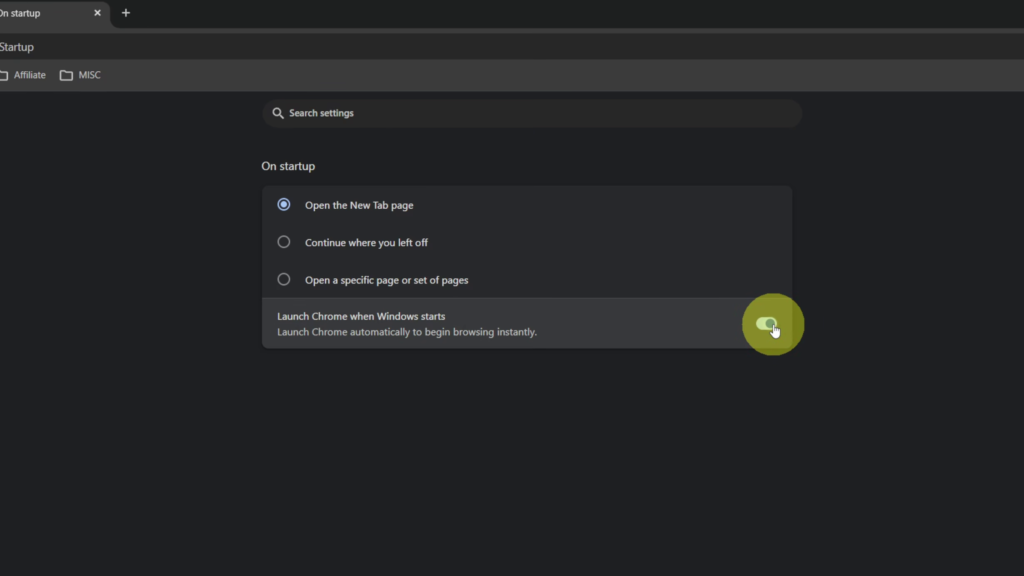Open the Affiliate bookmarks folder
This screenshot has height=576, width=1024.
[23, 75]
